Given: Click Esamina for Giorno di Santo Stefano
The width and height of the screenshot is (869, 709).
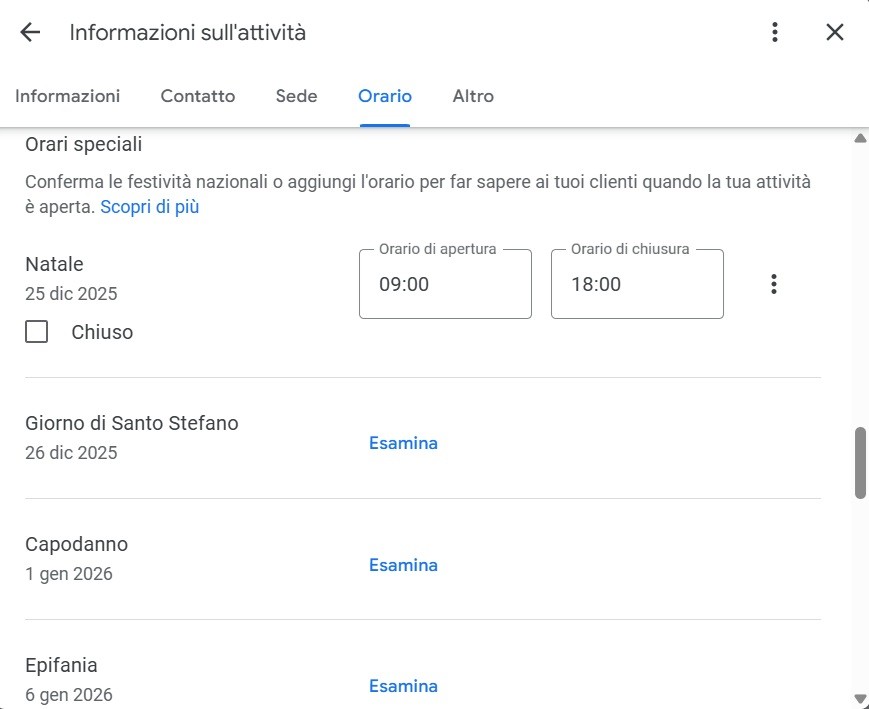Looking at the screenshot, I should (403, 442).
